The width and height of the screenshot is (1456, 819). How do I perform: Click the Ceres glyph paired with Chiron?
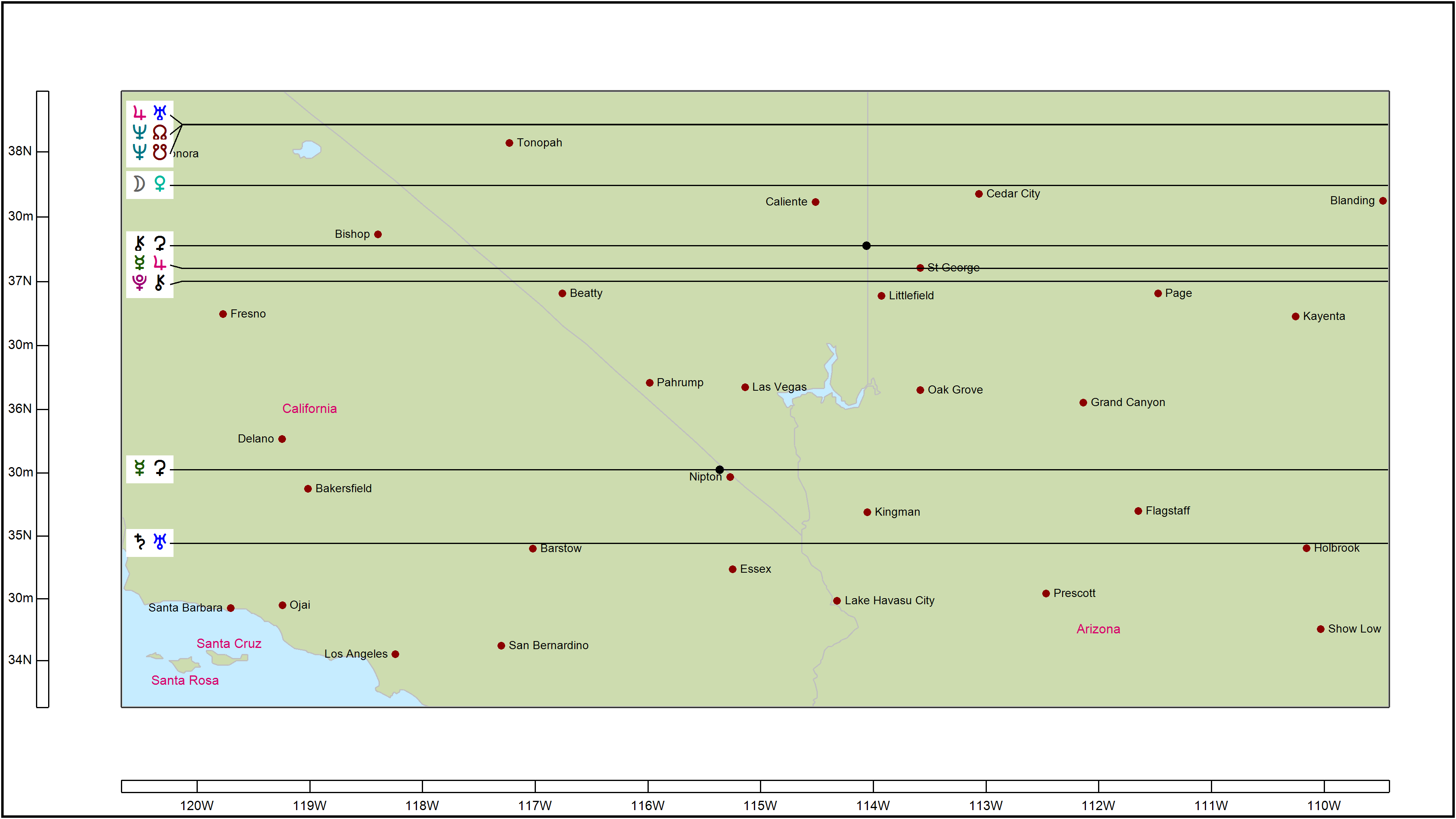pyautogui.click(x=160, y=243)
